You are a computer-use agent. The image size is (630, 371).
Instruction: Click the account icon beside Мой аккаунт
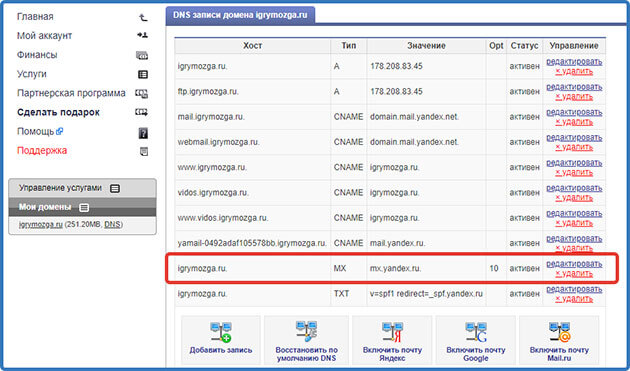(142, 35)
